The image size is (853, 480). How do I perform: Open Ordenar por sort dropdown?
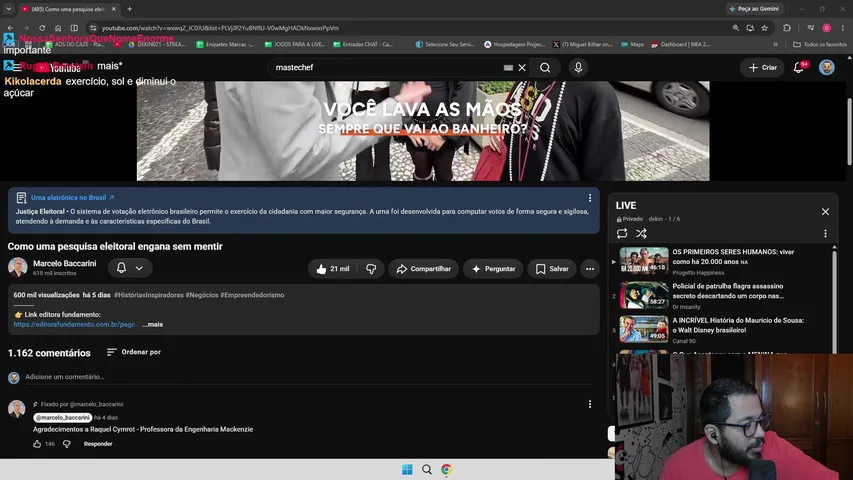pos(134,352)
